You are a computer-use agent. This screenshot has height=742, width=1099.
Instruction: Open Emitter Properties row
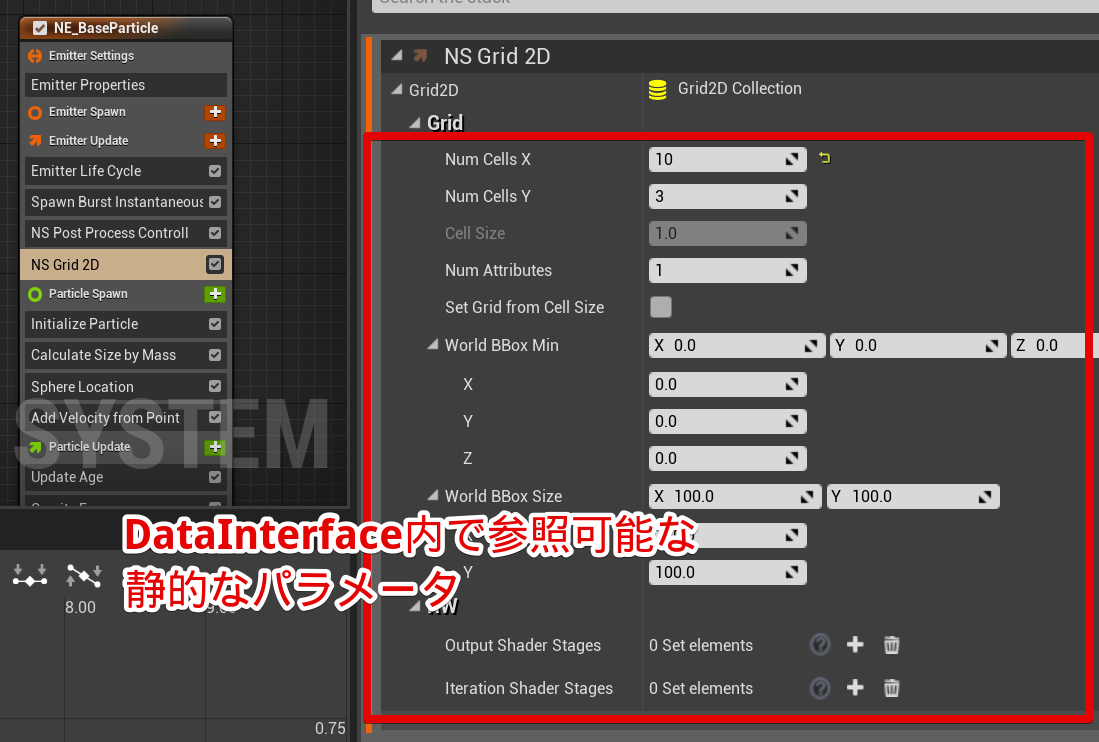[126, 85]
